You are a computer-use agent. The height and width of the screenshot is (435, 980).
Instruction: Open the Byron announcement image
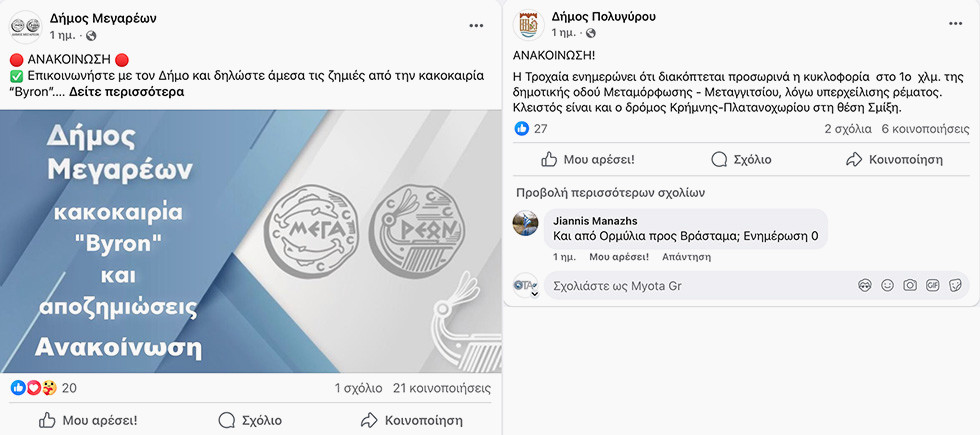coord(250,240)
